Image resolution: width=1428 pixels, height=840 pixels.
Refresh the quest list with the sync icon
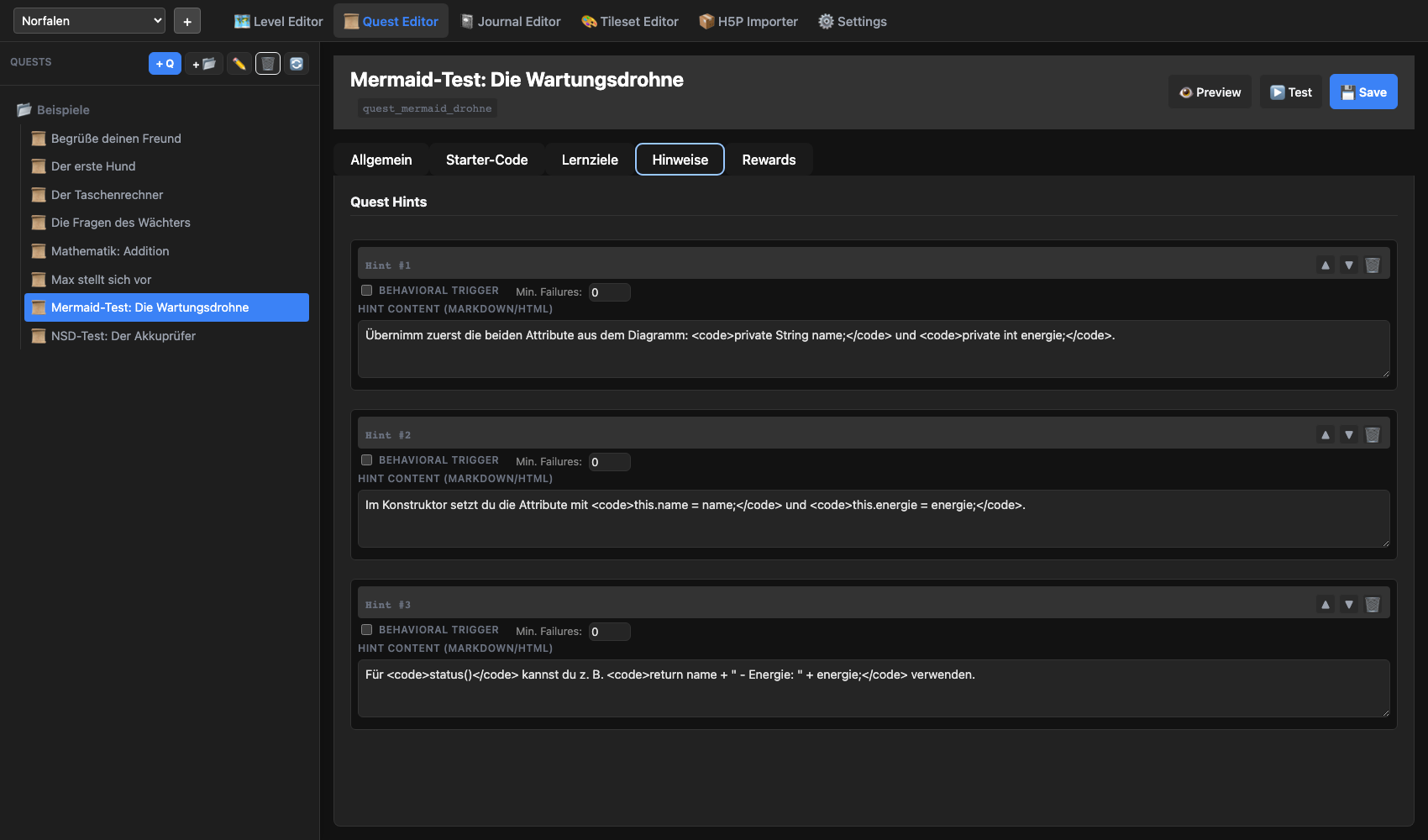tap(296, 62)
